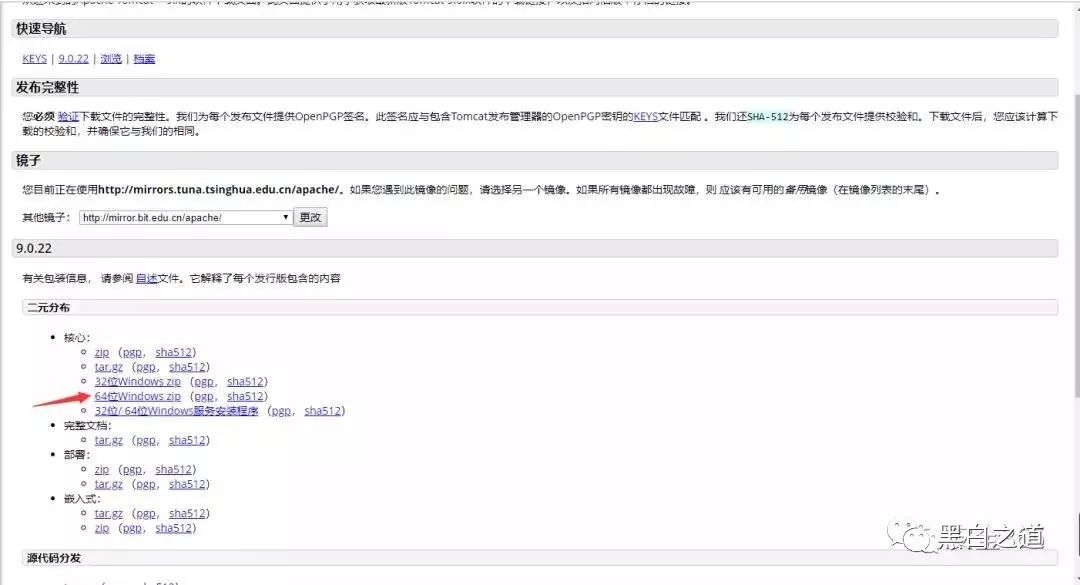The height and width of the screenshot is (585, 1080).
Task: Expand the 其他镜子 mirror dropdown
Action: (x=185, y=218)
